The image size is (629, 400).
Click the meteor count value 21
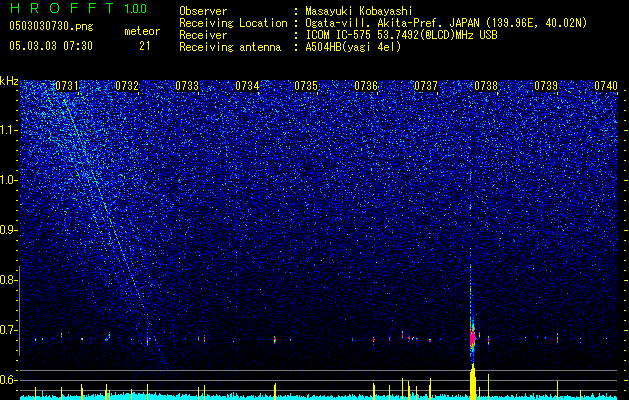[x=144, y=46]
